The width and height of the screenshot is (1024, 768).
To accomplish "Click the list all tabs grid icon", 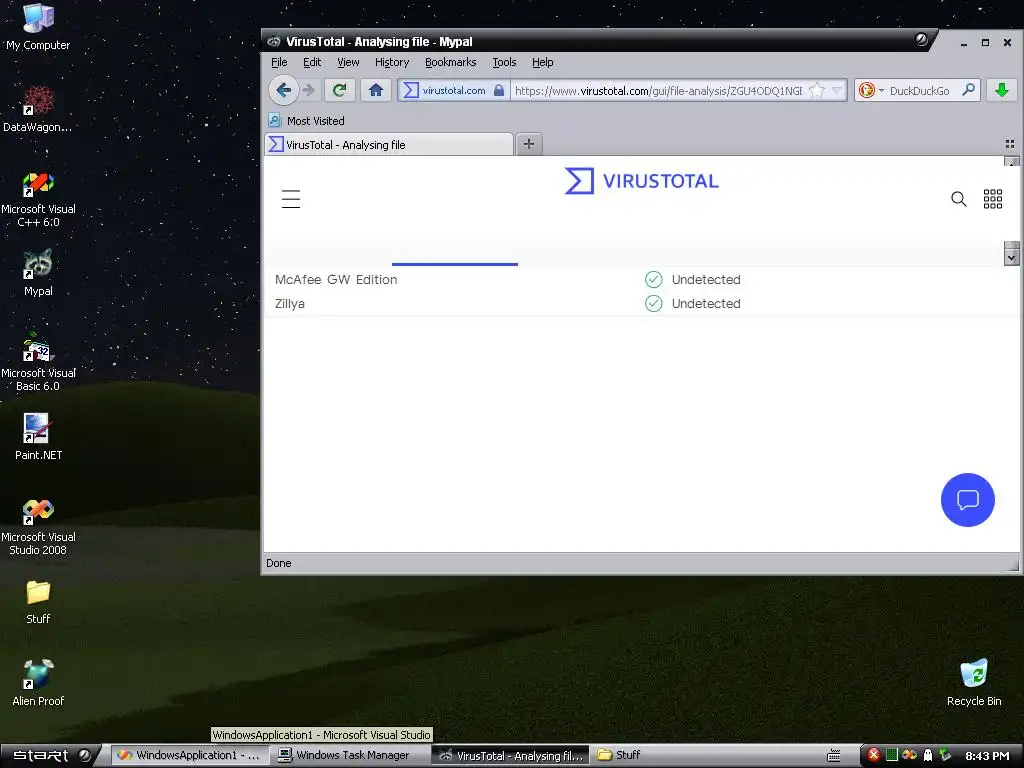I will point(1010,144).
